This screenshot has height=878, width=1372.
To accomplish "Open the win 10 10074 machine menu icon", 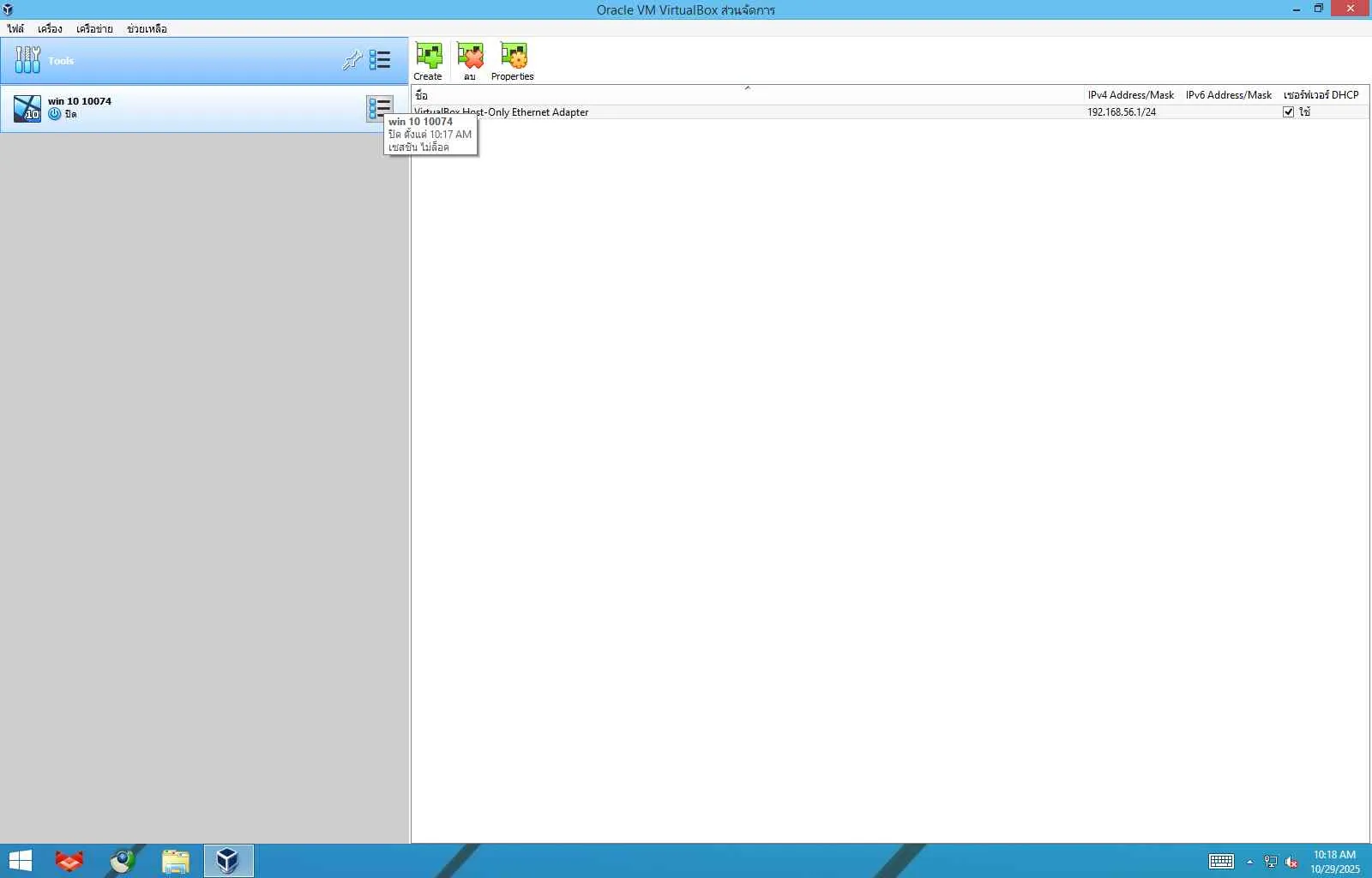I will click(380, 108).
